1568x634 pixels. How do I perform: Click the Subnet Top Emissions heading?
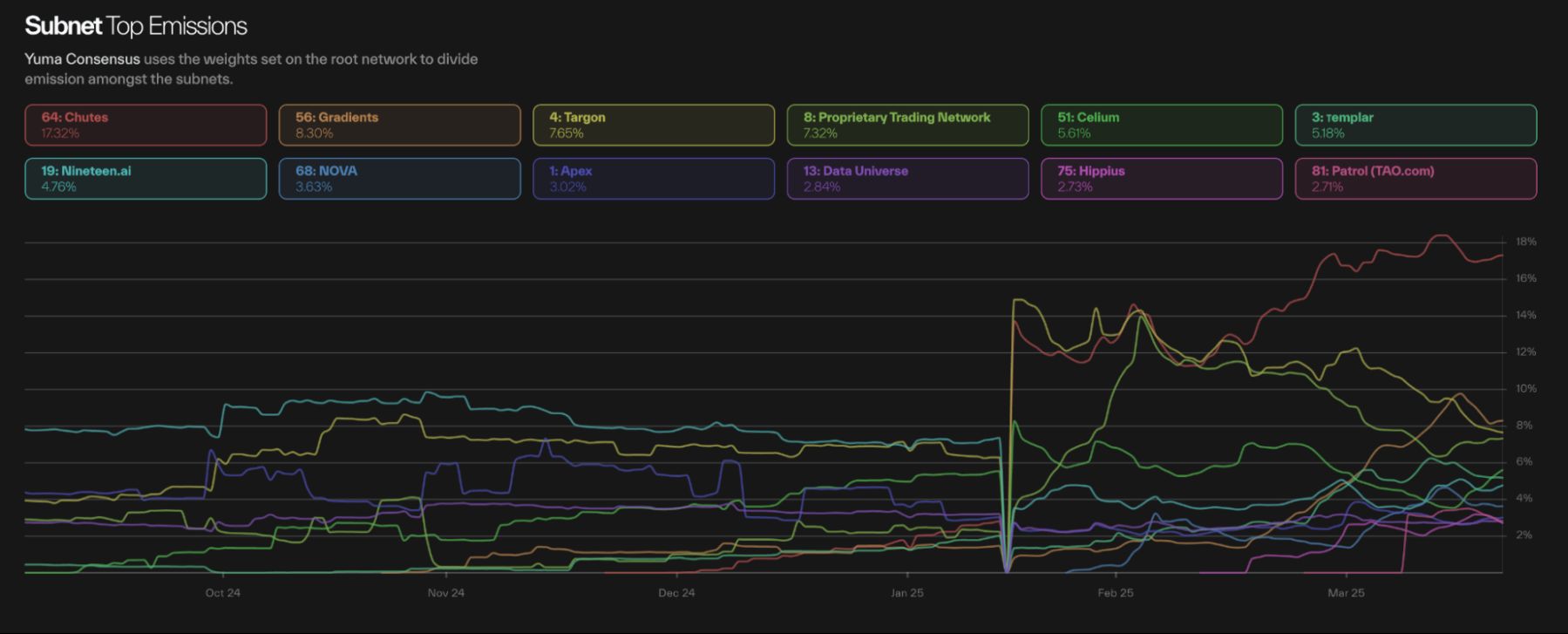(x=136, y=26)
